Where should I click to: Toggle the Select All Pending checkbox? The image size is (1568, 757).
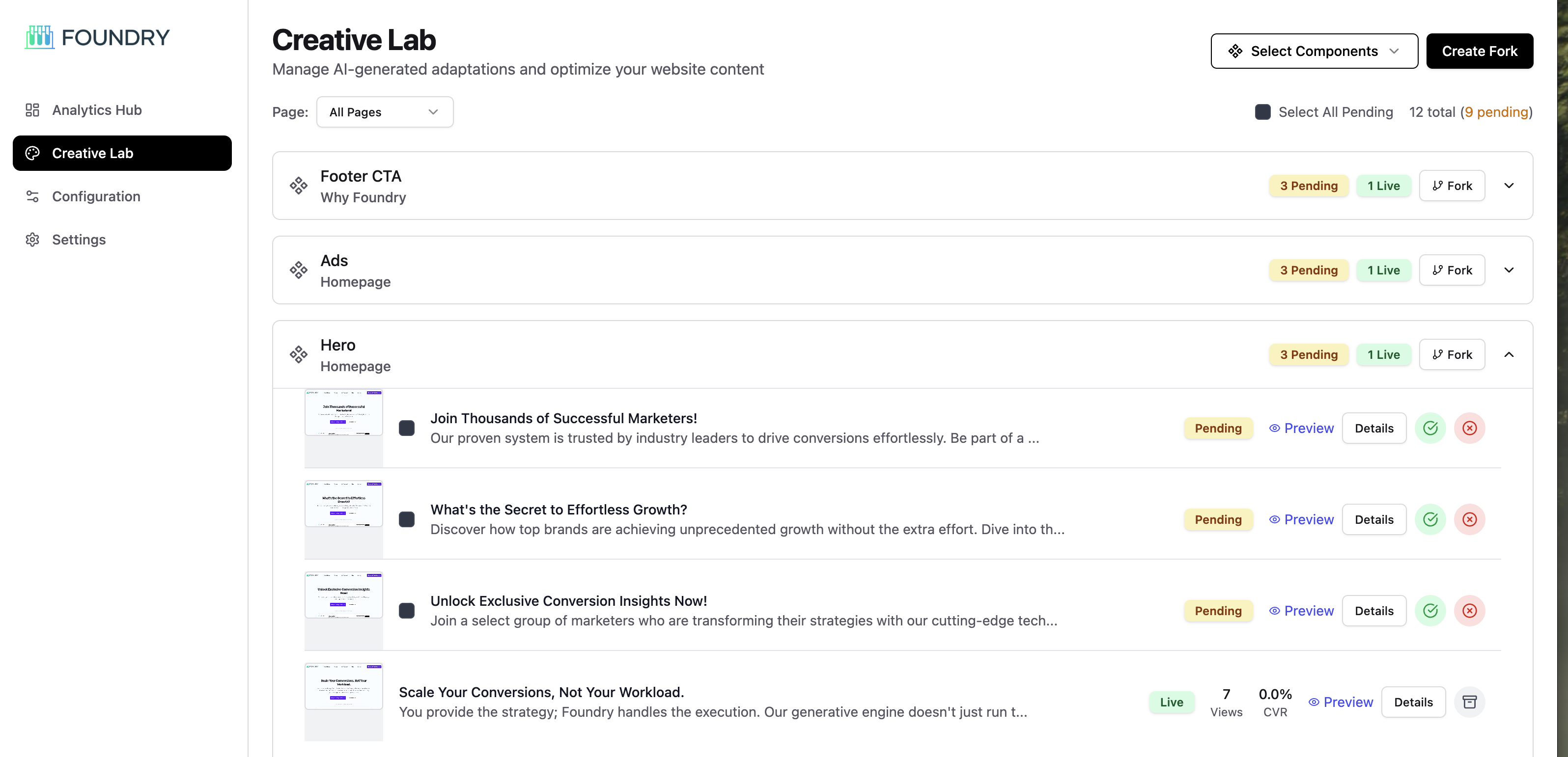tap(1262, 112)
